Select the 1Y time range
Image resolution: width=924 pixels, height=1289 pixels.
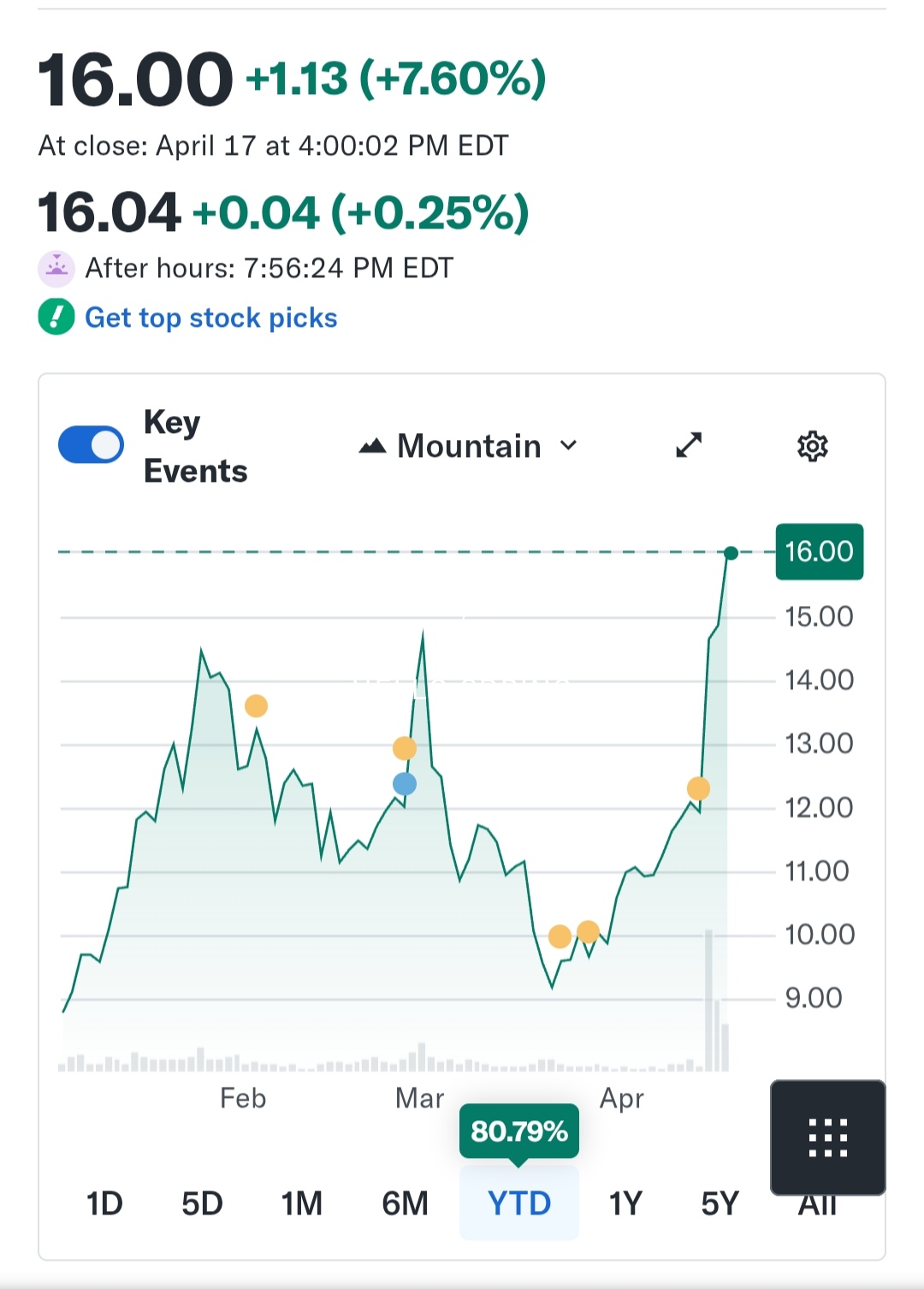625,1203
